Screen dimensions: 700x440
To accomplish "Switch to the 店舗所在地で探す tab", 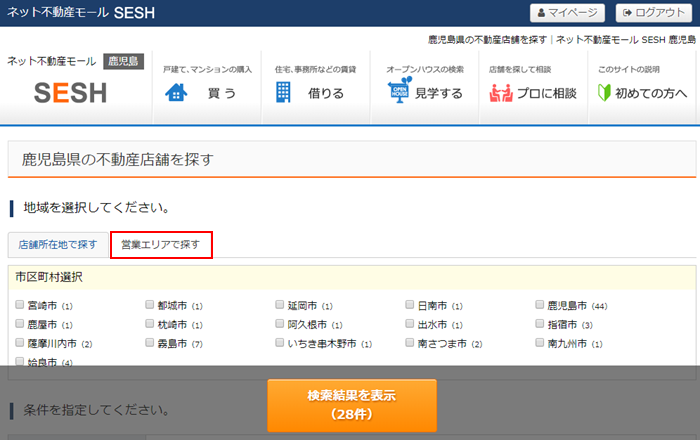I will pos(58,245).
